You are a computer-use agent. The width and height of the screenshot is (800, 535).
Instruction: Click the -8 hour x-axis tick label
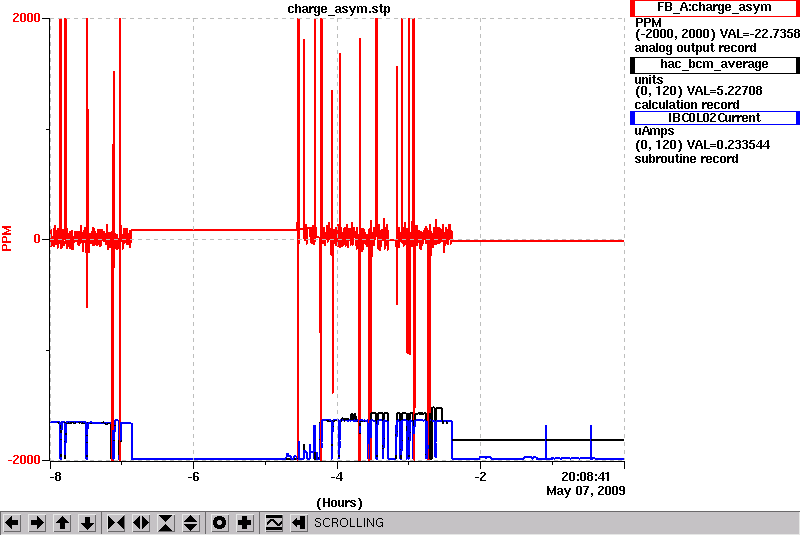(55, 476)
